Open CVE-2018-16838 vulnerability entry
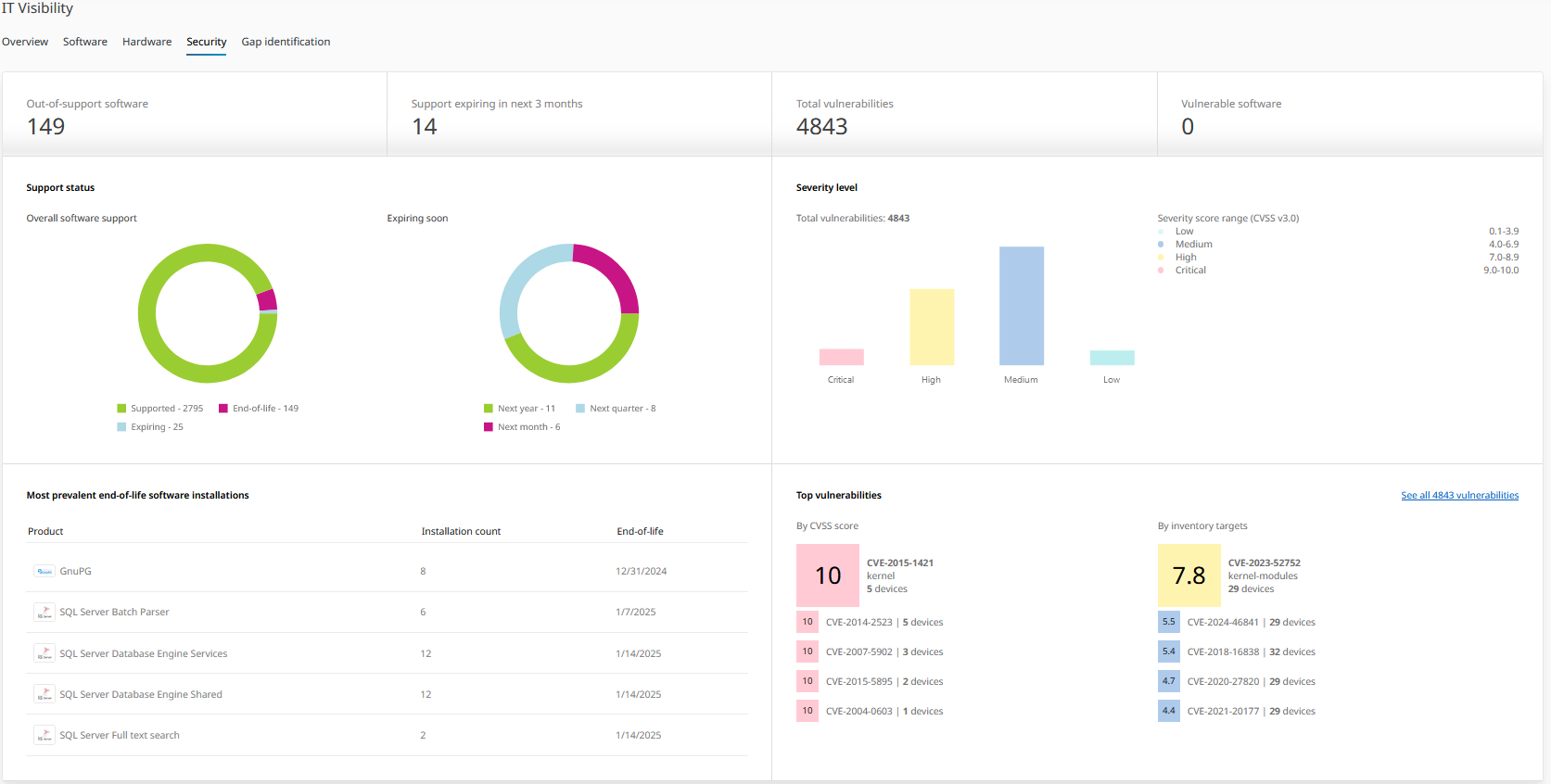Screen dimensions: 1551x784 click(1223, 652)
